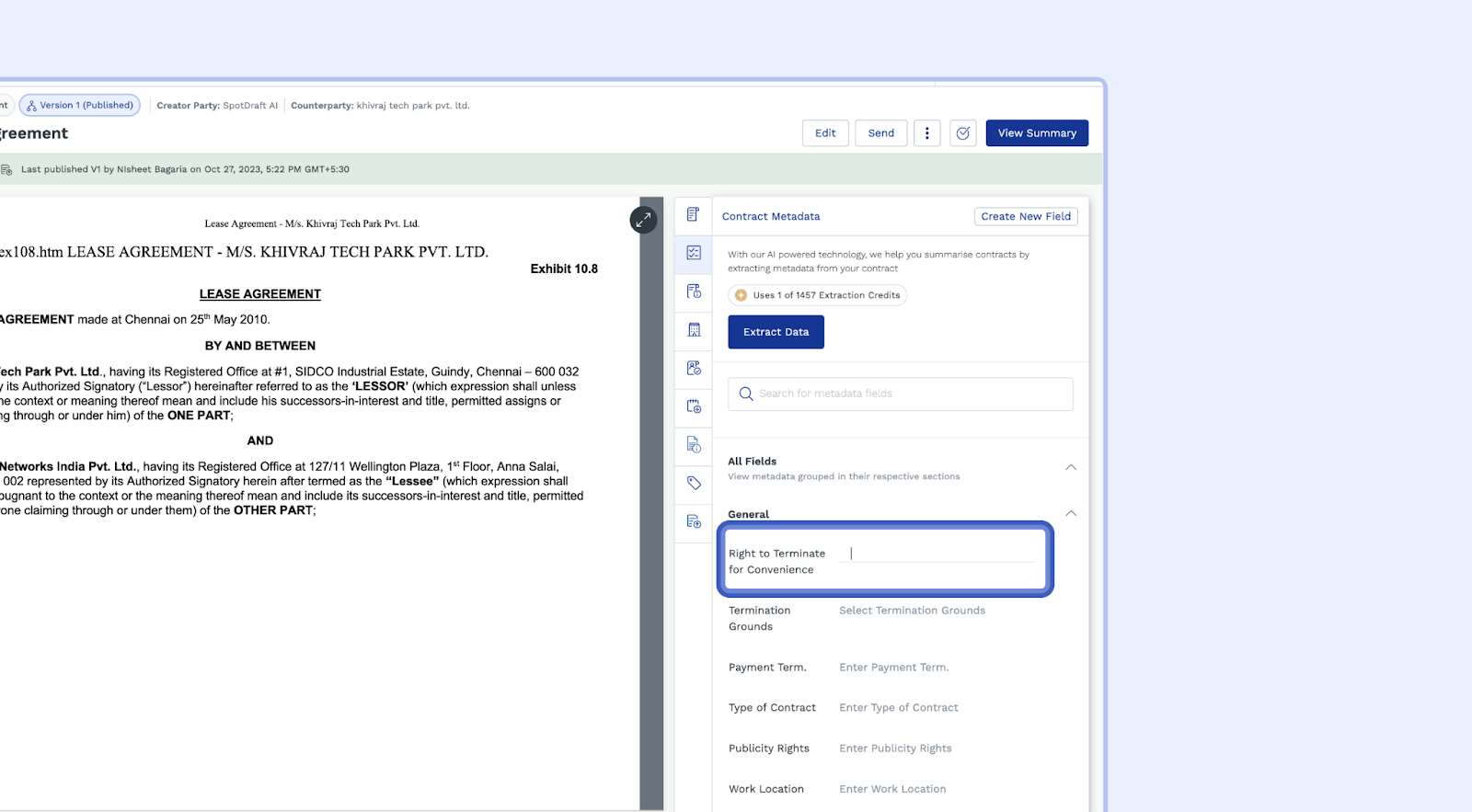Open the contract document icon in sidebar
The height and width of the screenshot is (812, 1472).
click(694, 214)
